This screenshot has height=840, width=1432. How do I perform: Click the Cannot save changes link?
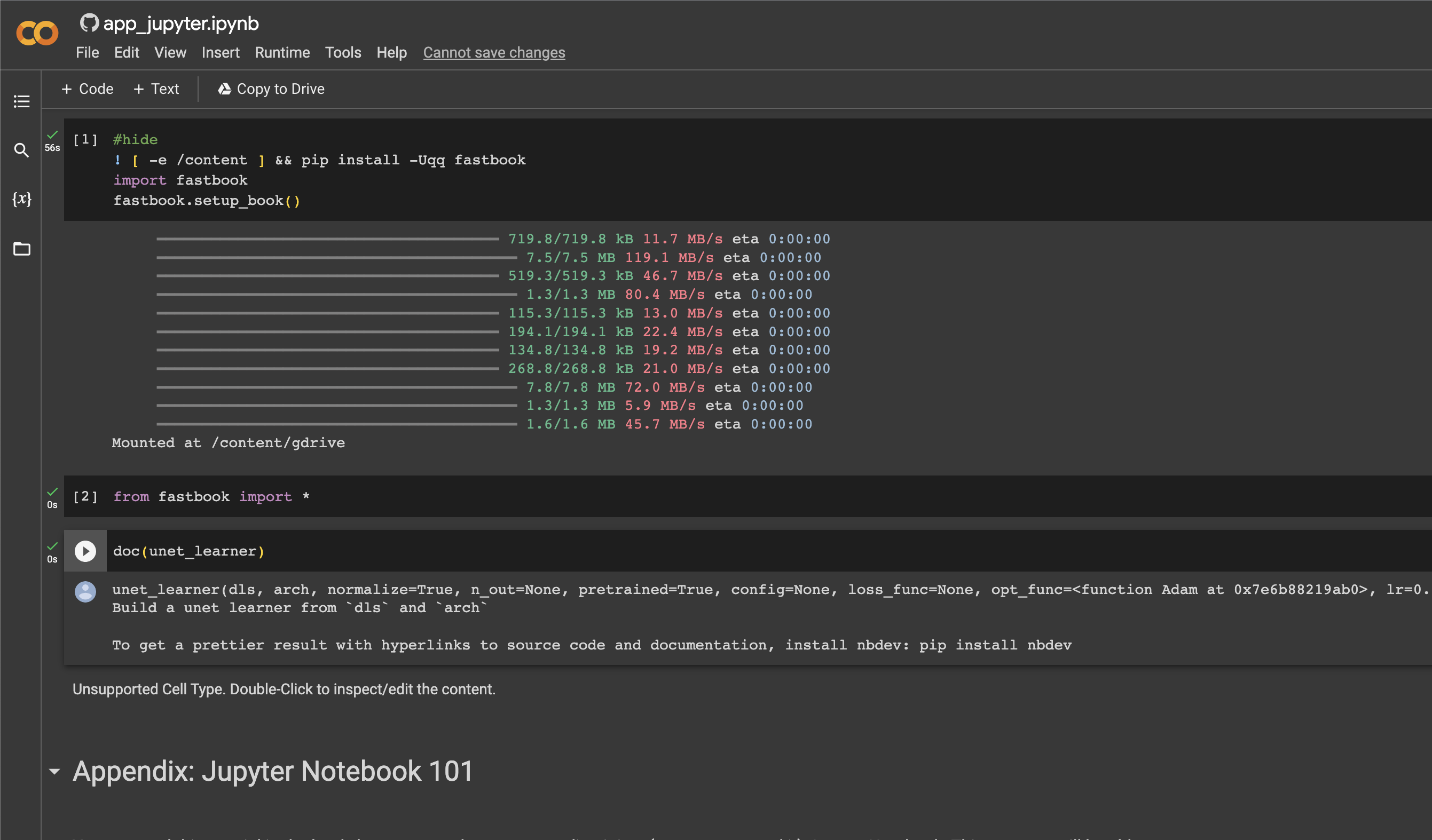click(494, 53)
